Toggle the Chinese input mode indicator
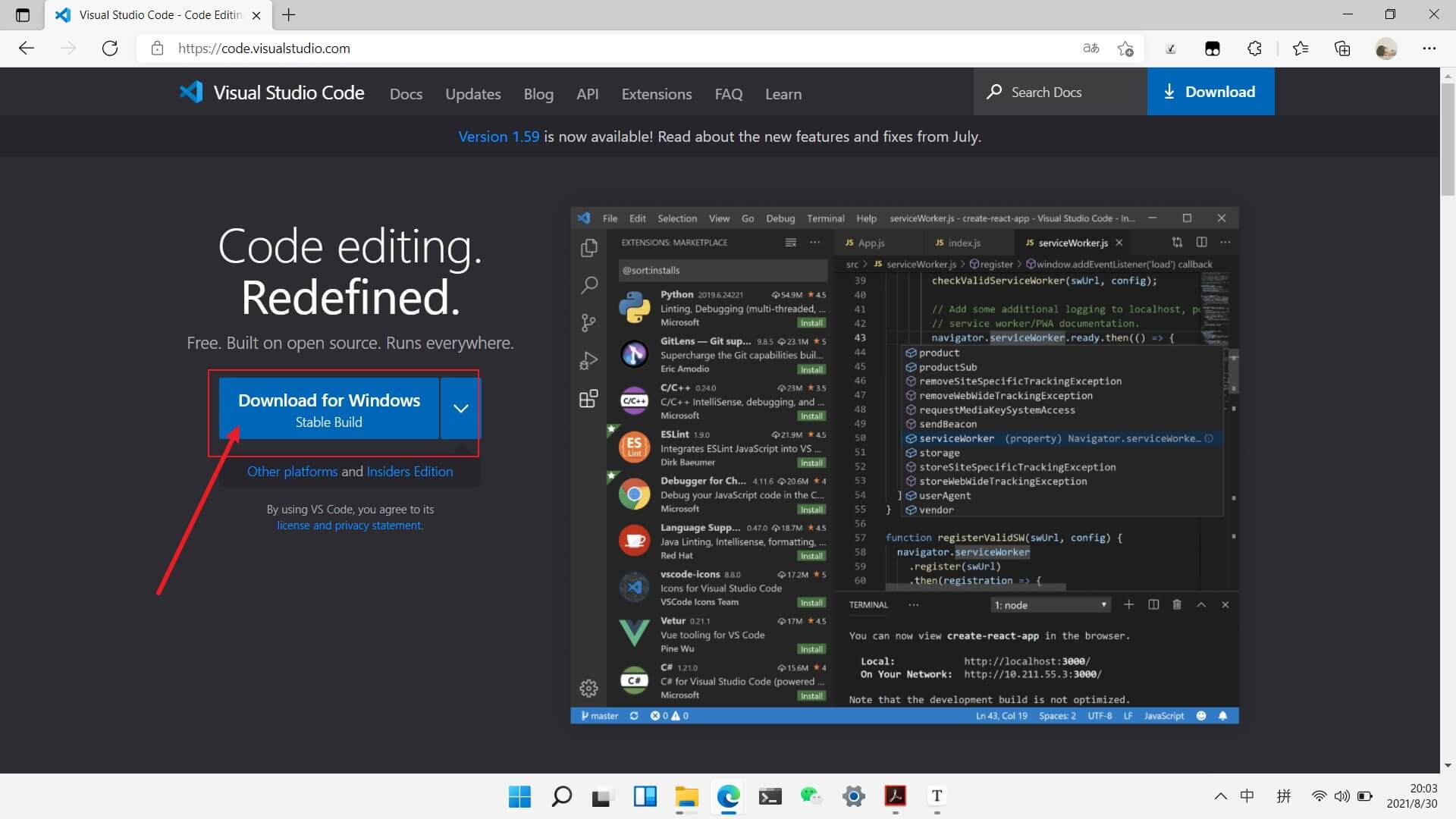The image size is (1456, 819). [1247, 796]
